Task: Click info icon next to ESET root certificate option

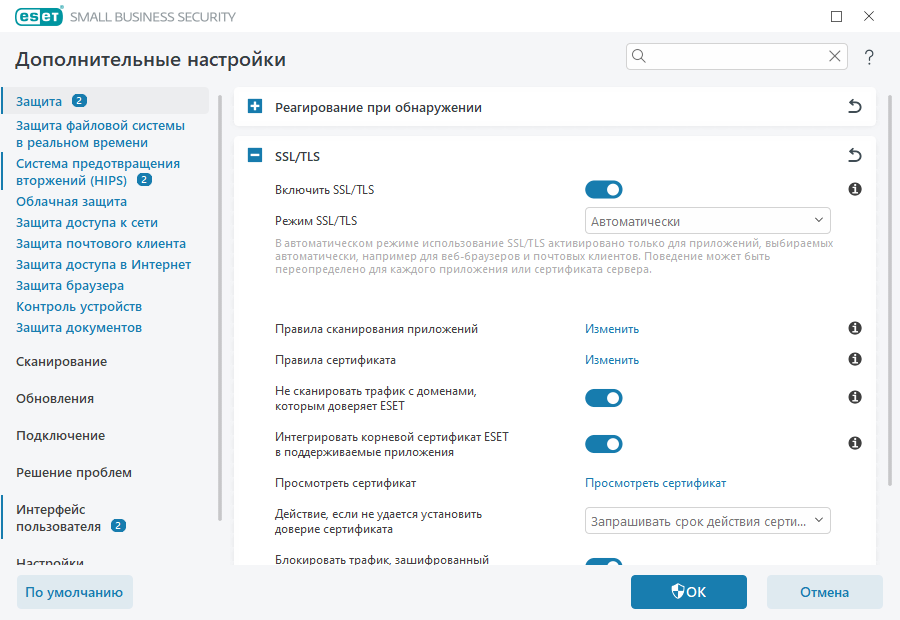Action: [854, 443]
